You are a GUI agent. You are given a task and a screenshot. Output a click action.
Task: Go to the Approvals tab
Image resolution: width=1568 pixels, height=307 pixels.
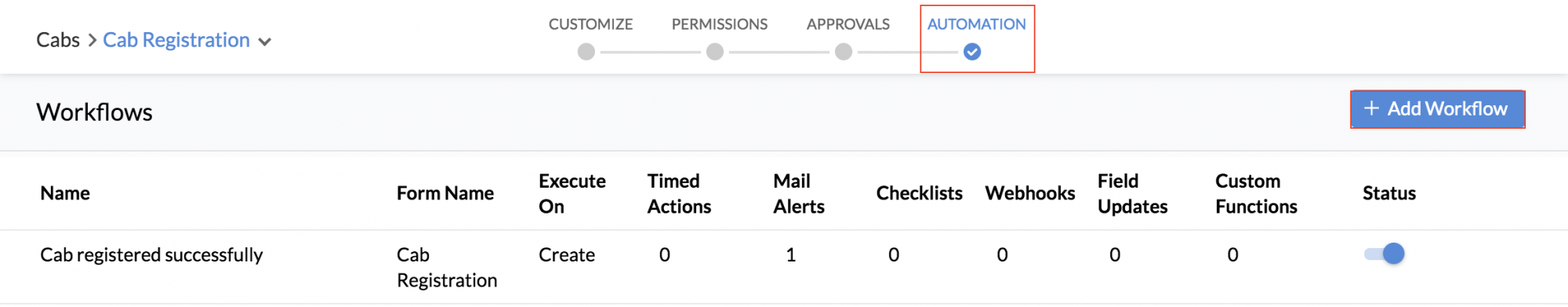tap(848, 24)
